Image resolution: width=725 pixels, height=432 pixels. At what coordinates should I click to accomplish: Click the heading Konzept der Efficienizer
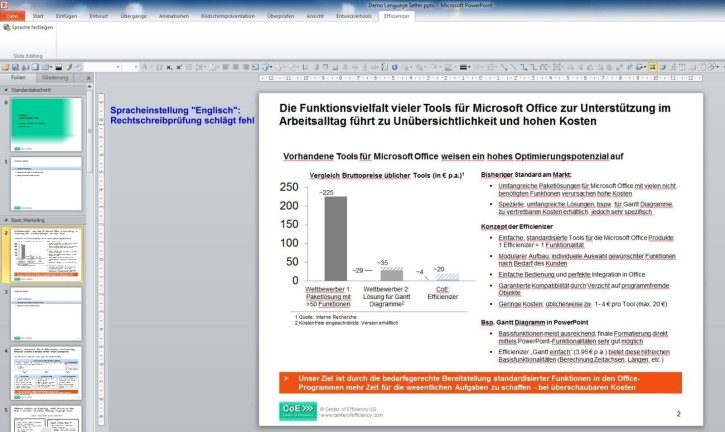[x=516, y=227]
